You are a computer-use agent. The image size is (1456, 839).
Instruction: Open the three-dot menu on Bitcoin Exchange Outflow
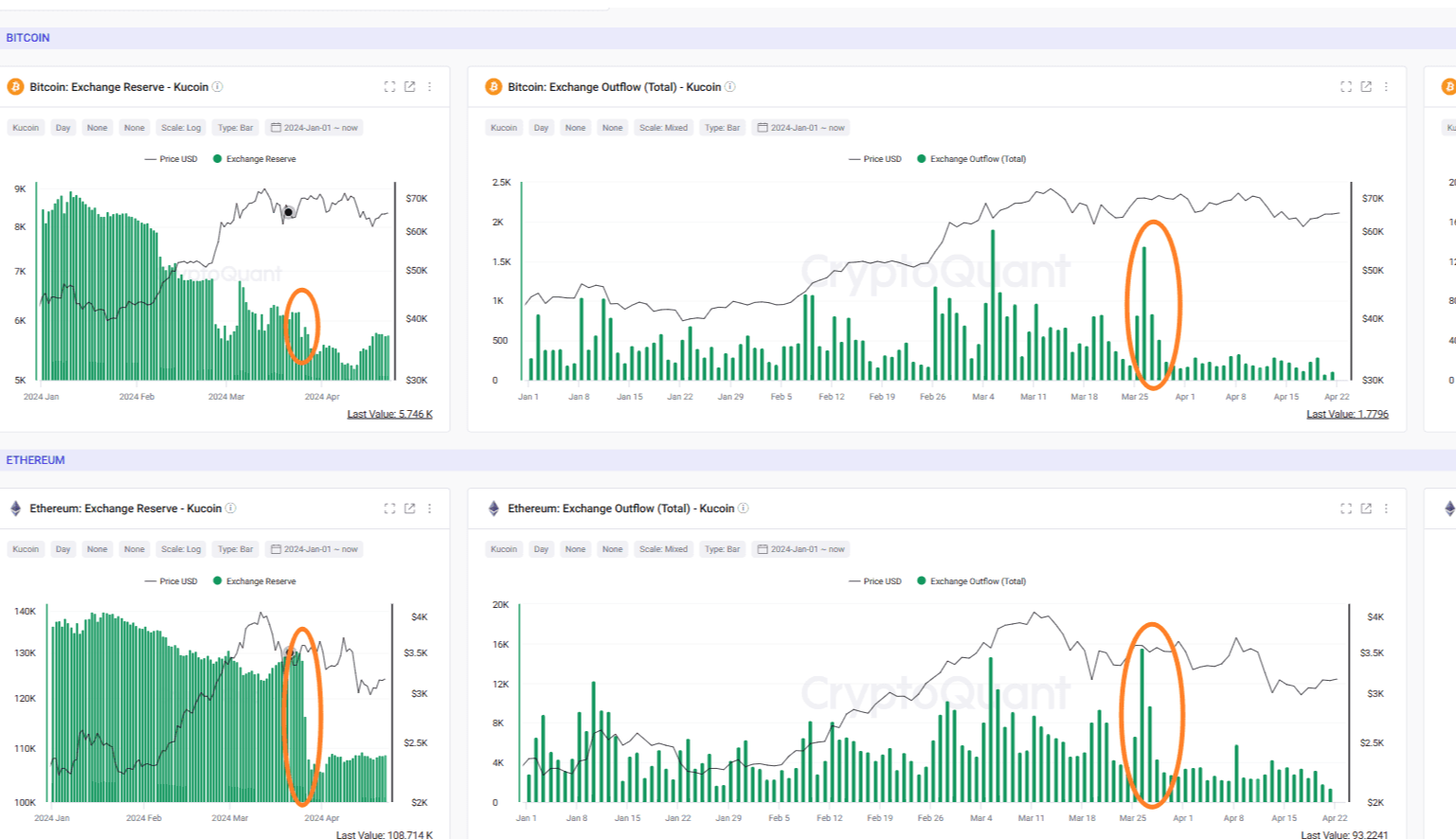pos(1385,86)
